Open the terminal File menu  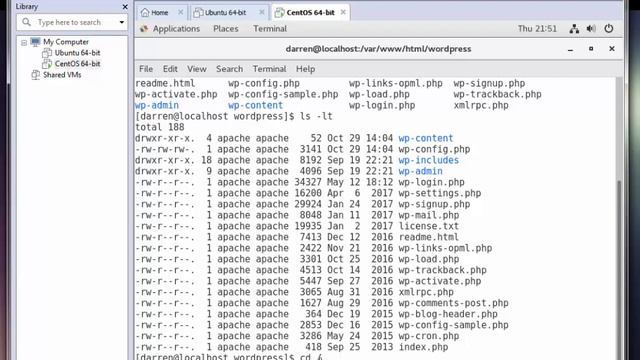[x=146, y=69]
